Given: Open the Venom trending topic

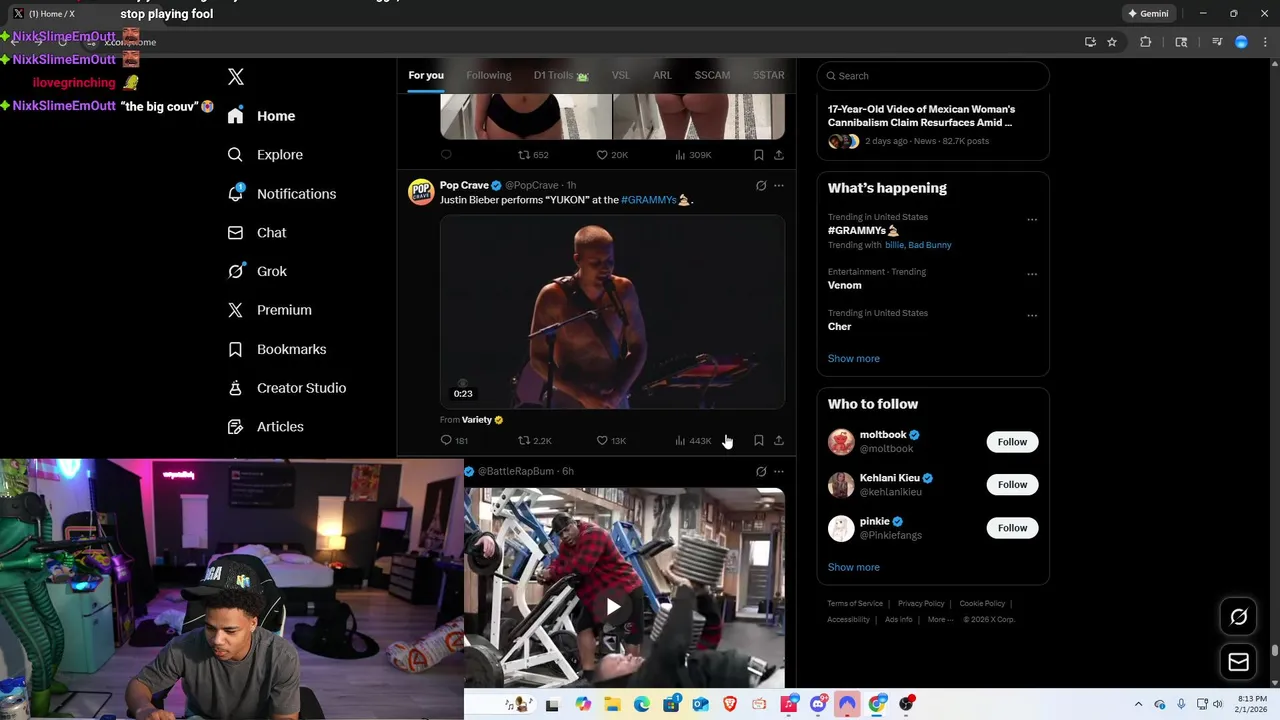Looking at the screenshot, I should [x=845, y=285].
